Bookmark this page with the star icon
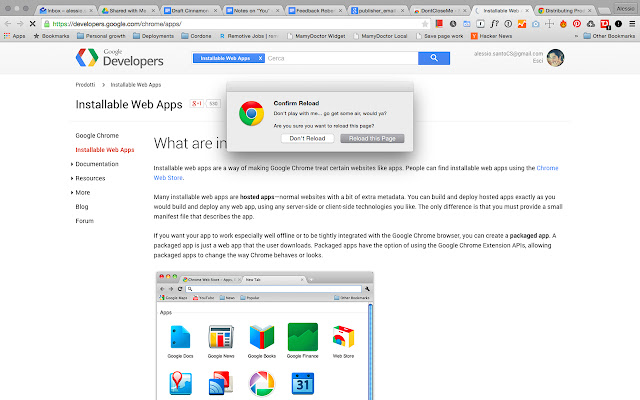The height and width of the screenshot is (400, 640). 425,24
